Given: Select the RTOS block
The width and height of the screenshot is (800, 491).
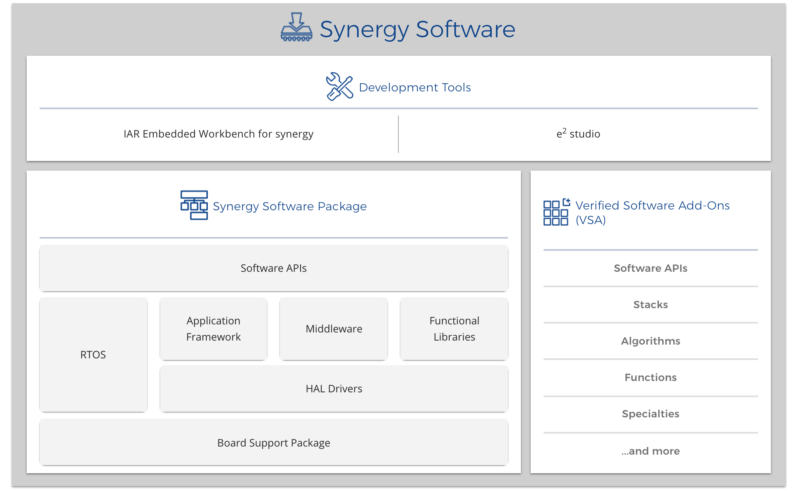Looking at the screenshot, I should [93, 354].
